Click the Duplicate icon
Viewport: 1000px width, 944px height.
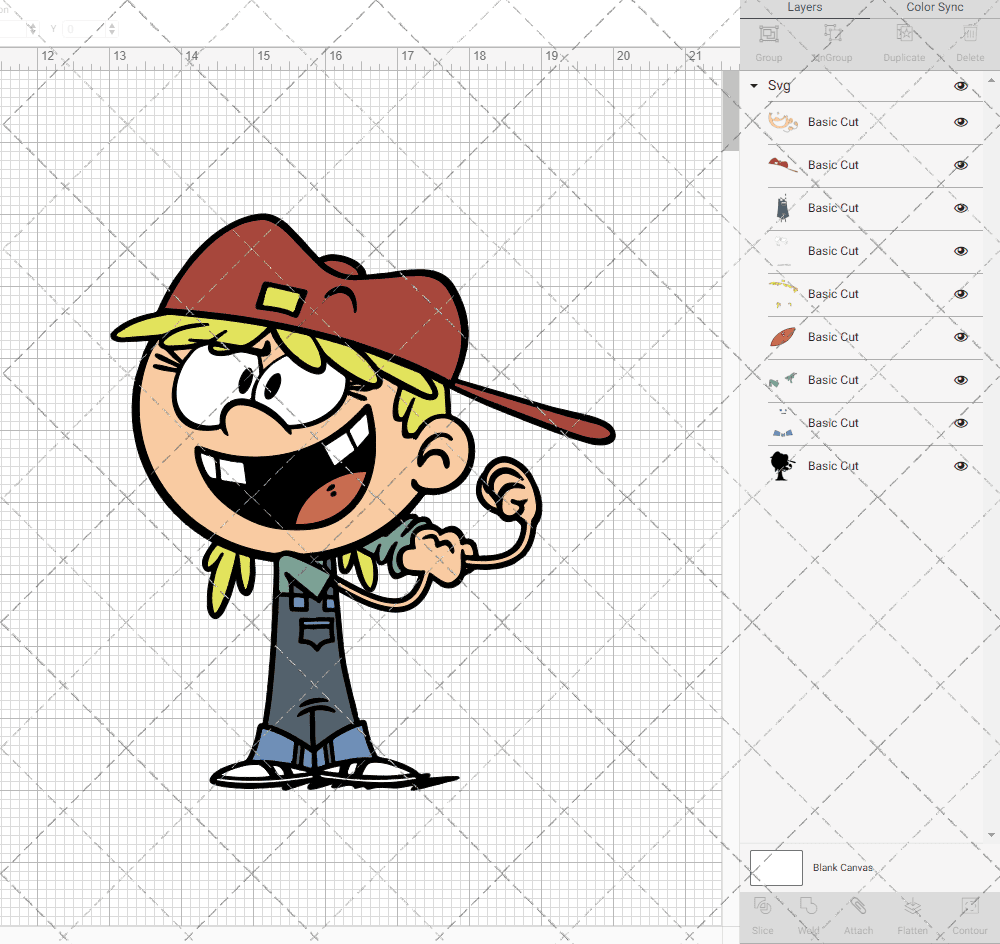(904, 33)
